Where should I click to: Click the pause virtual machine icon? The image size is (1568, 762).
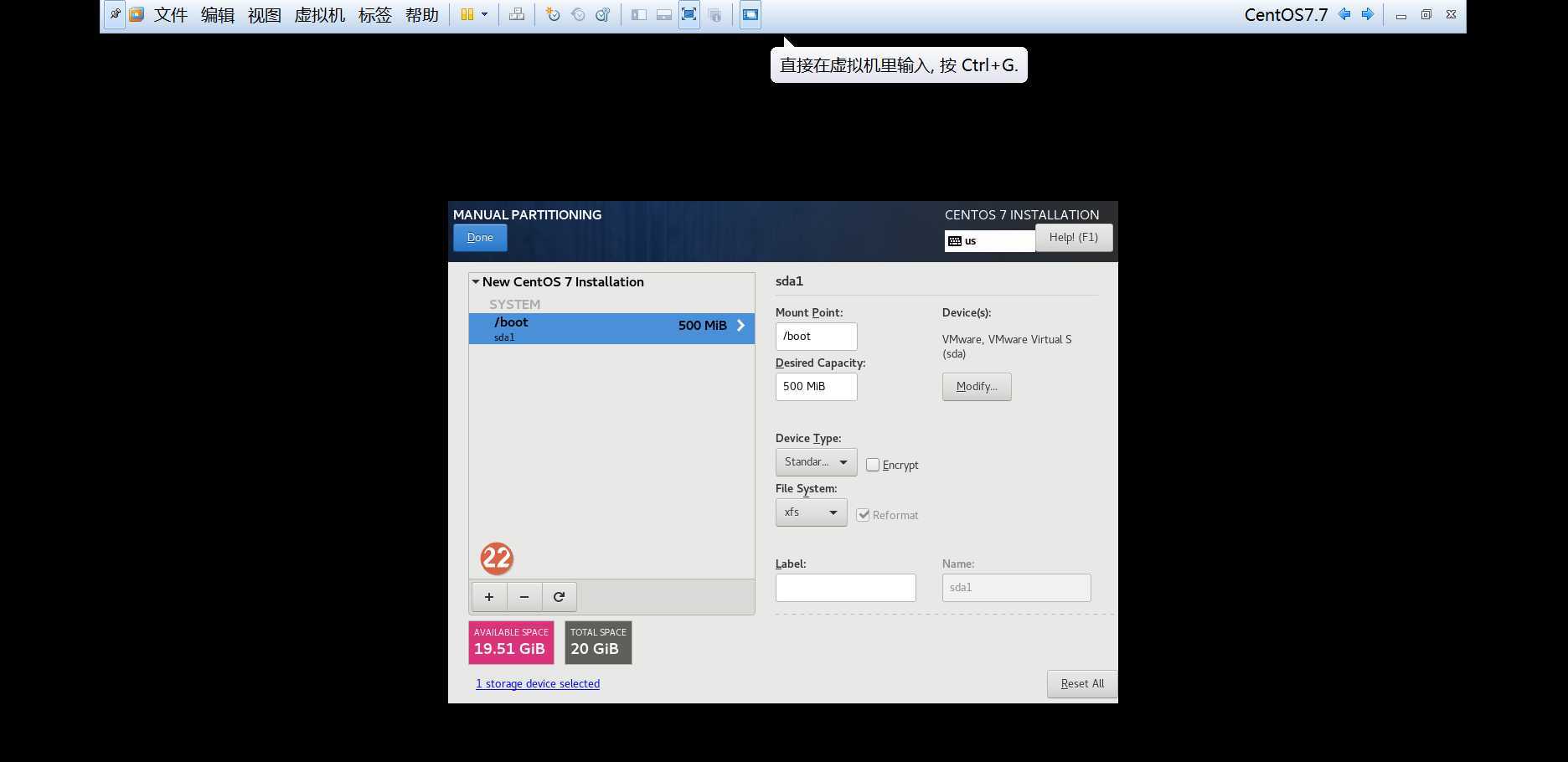[467, 14]
